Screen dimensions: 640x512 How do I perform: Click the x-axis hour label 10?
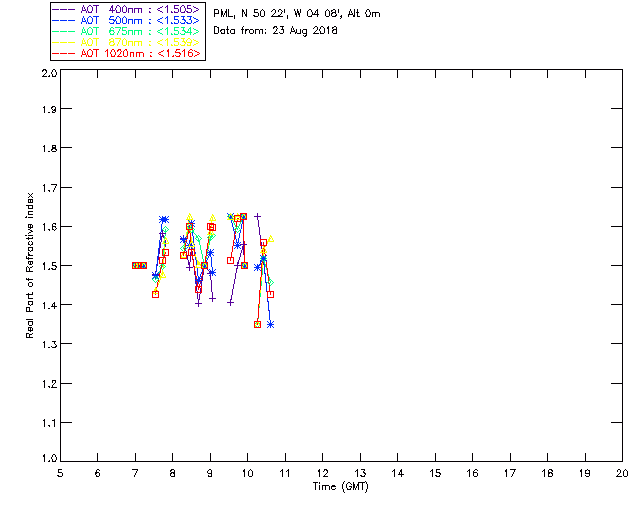pos(247,473)
